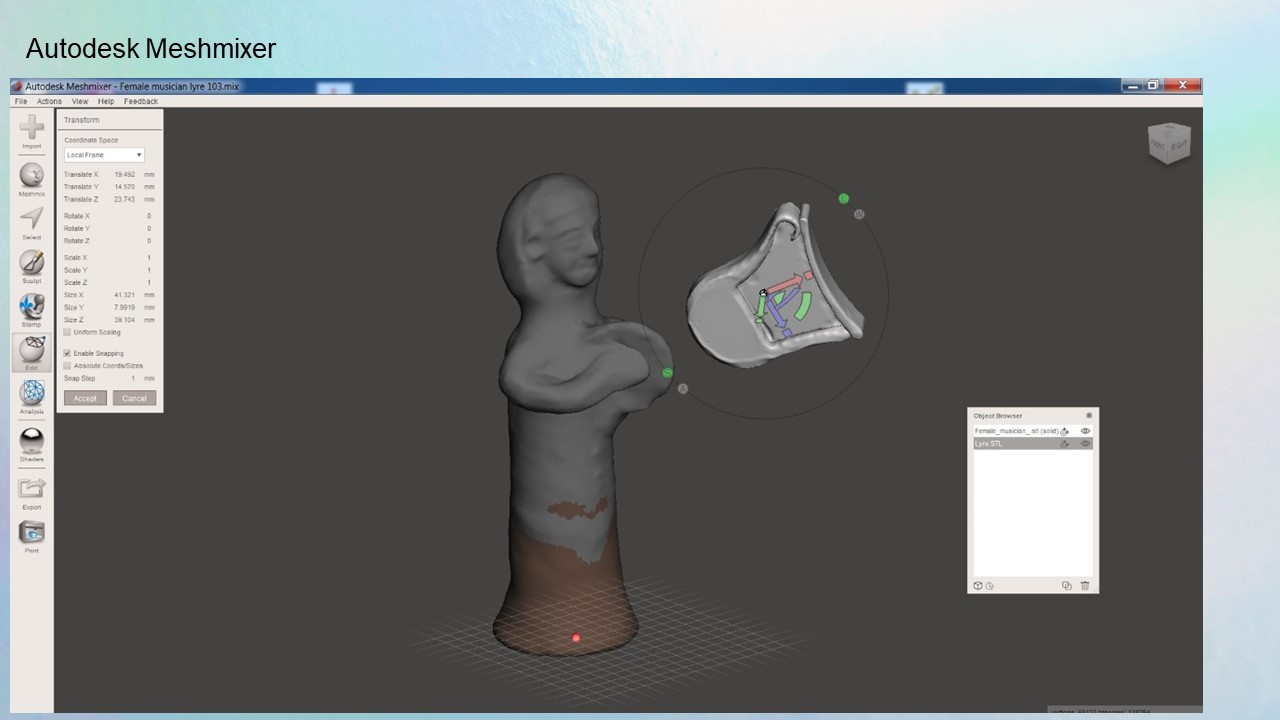
Task: Tick the Absolute Coords/Sizes checkbox
Action: pos(67,366)
